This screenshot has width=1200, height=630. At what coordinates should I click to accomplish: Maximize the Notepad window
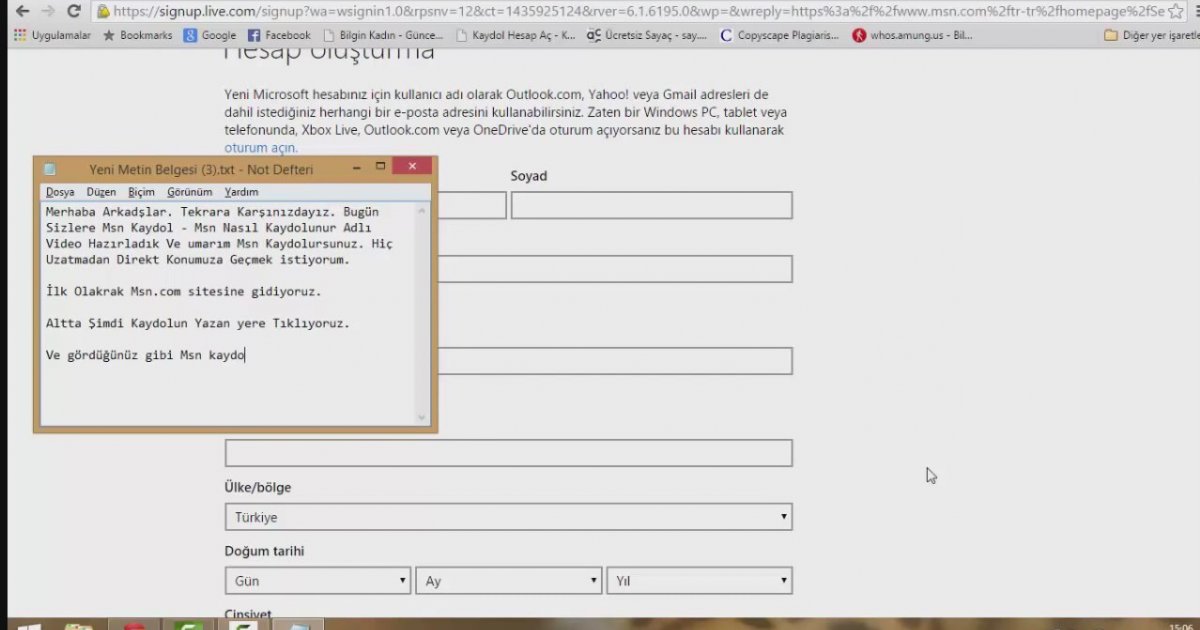pos(380,167)
